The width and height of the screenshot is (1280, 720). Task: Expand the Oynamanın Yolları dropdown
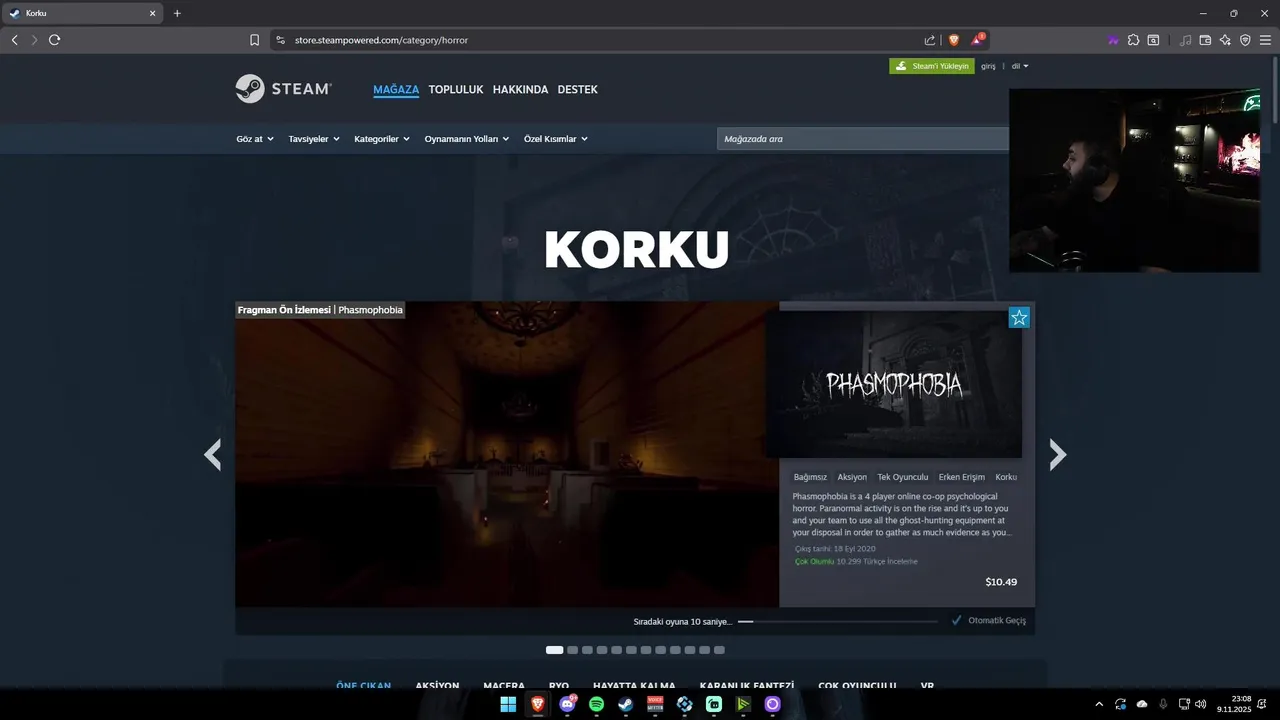pyautogui.click(x=467, y=139)
